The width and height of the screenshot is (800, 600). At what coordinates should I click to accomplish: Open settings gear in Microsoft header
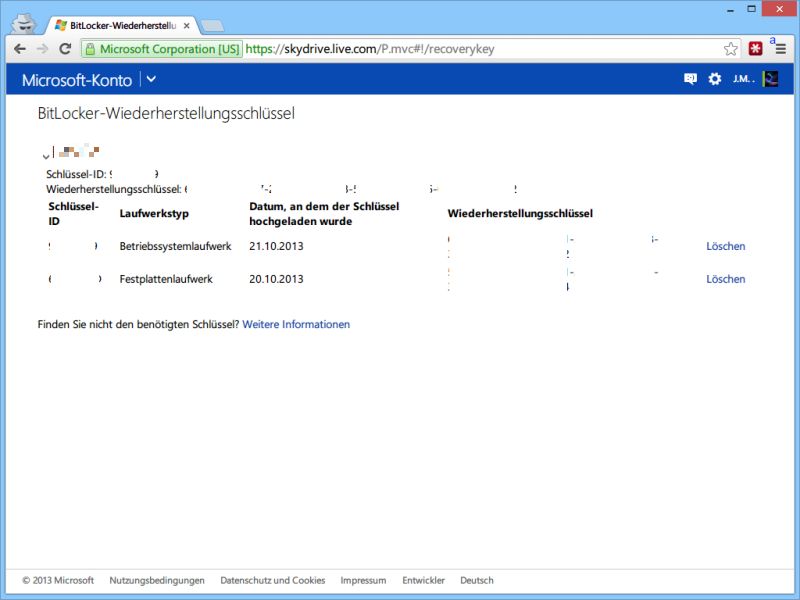click(x=715, y=79)
